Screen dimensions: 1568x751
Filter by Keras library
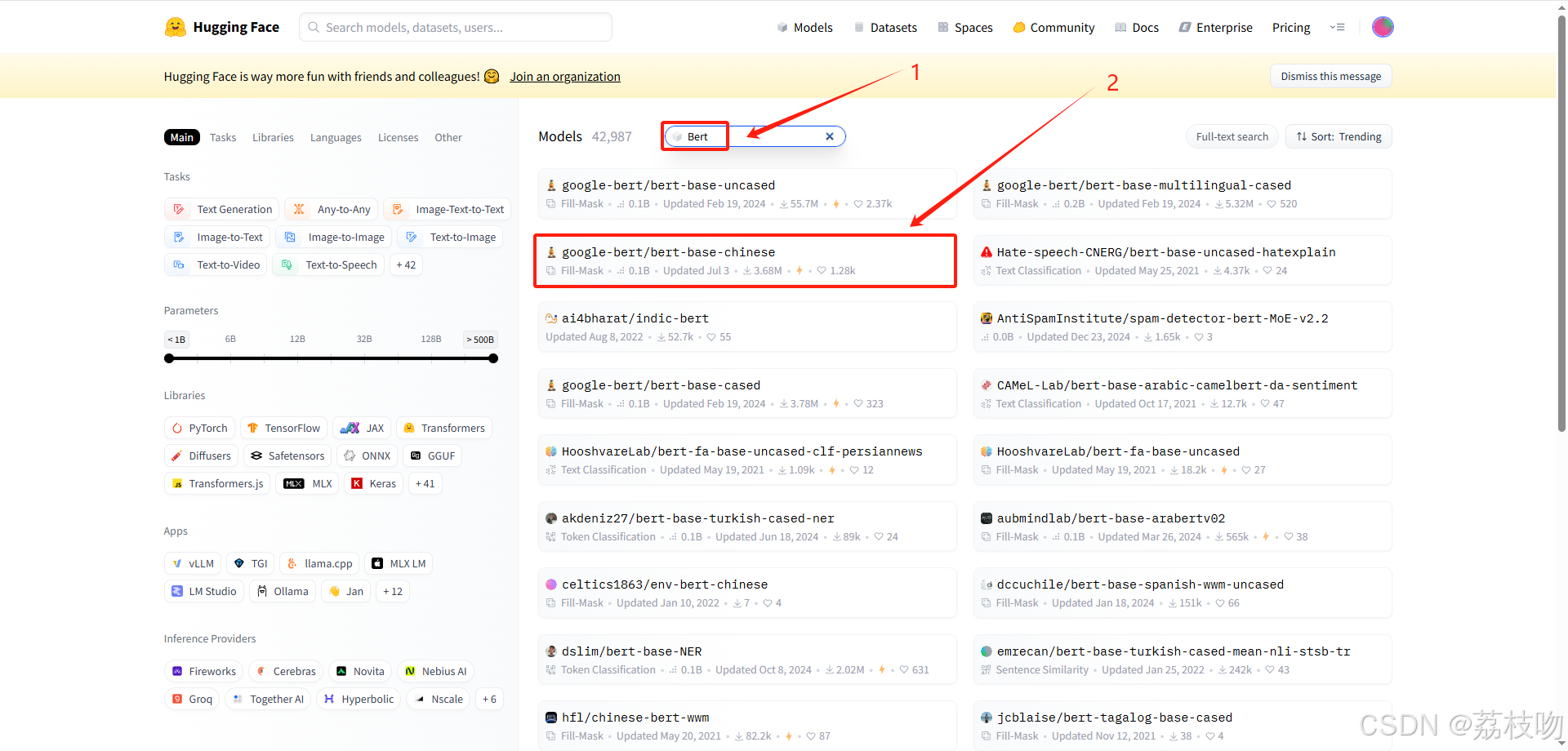pyautogui.click(x=373, y=483)
